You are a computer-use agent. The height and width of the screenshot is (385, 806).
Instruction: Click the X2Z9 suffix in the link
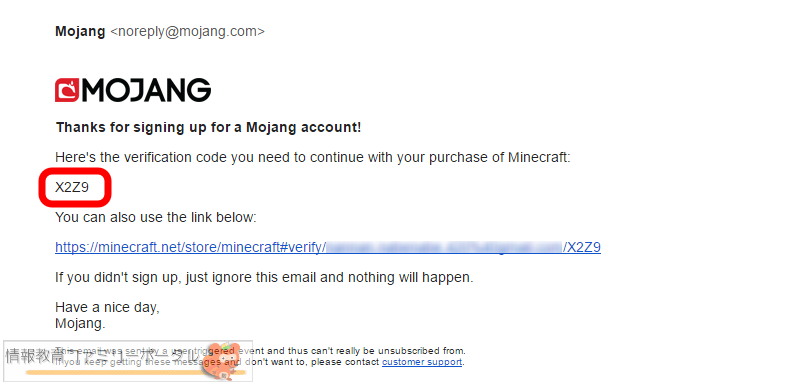point(584,248)
